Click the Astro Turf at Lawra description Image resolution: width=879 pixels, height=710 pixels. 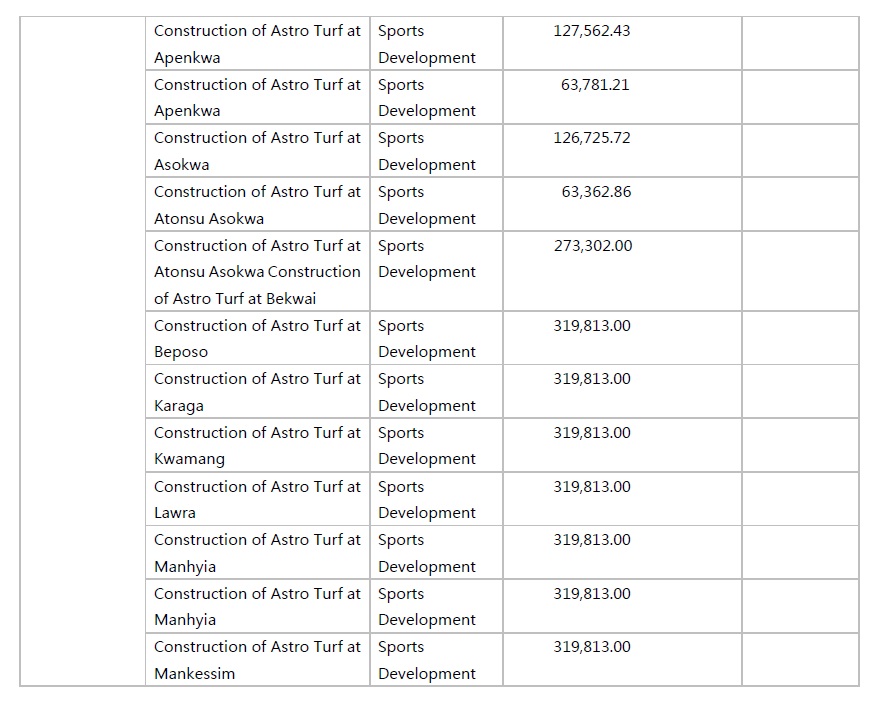pyautogui.click(x=258, y=499)
